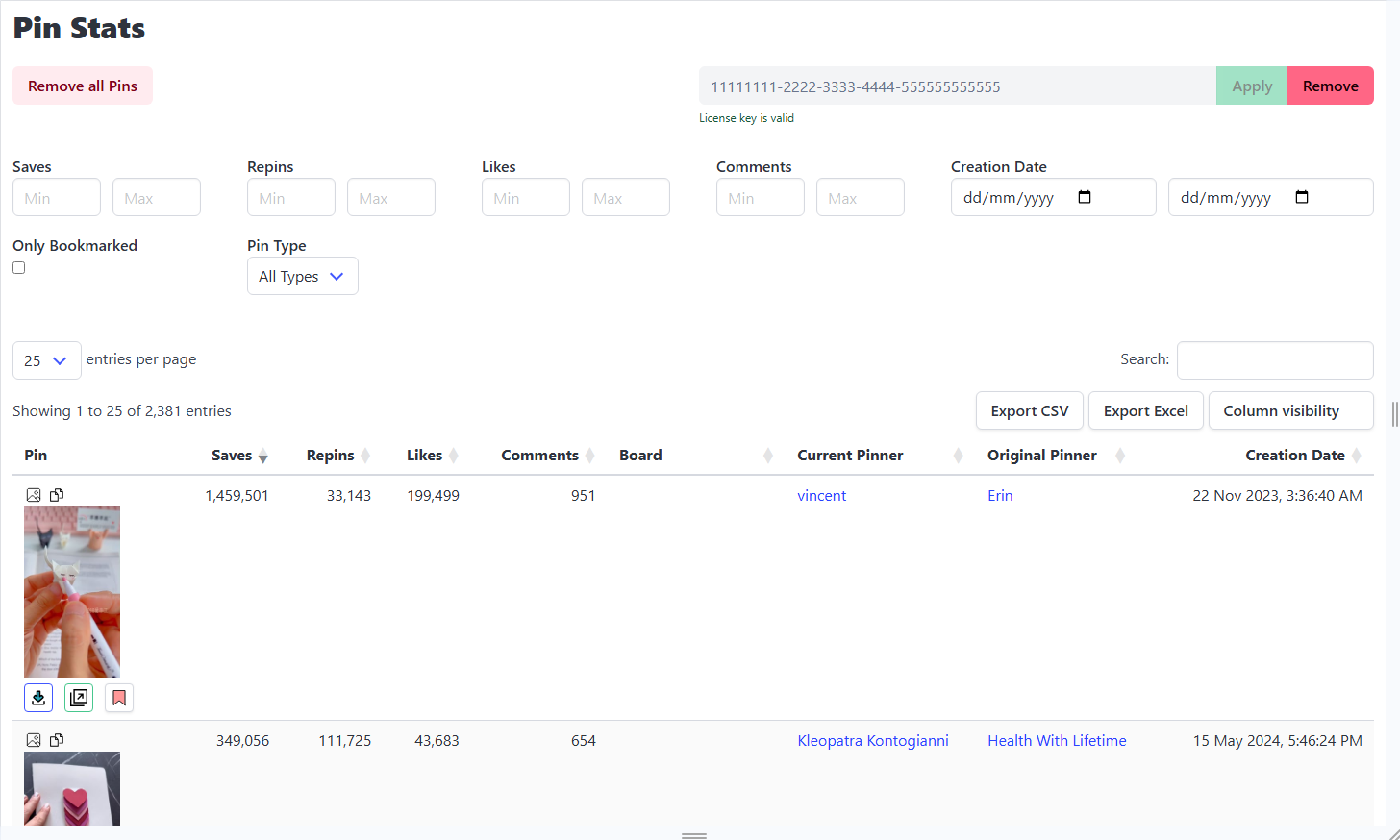The width and height of the screenshot is (1400, 840).
Task: Sort table by Likes column
Action: pyautogui.click(x=432, y=456)
